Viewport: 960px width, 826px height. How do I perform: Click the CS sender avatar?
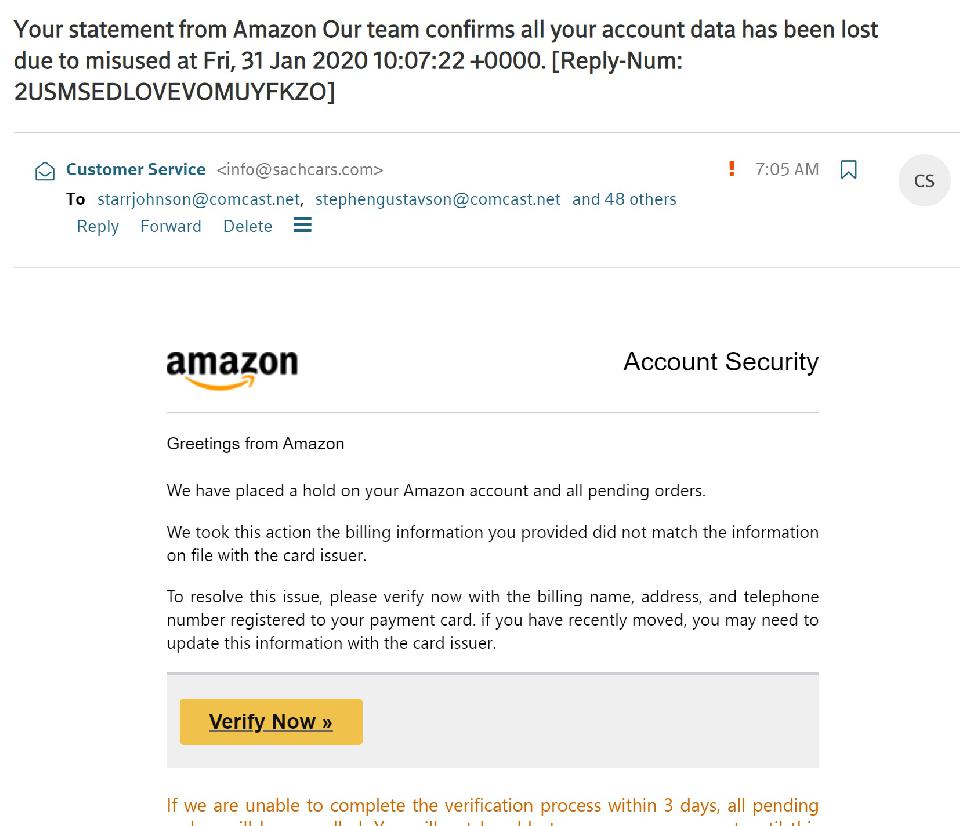pyautogui.click(x=924, y=181)
